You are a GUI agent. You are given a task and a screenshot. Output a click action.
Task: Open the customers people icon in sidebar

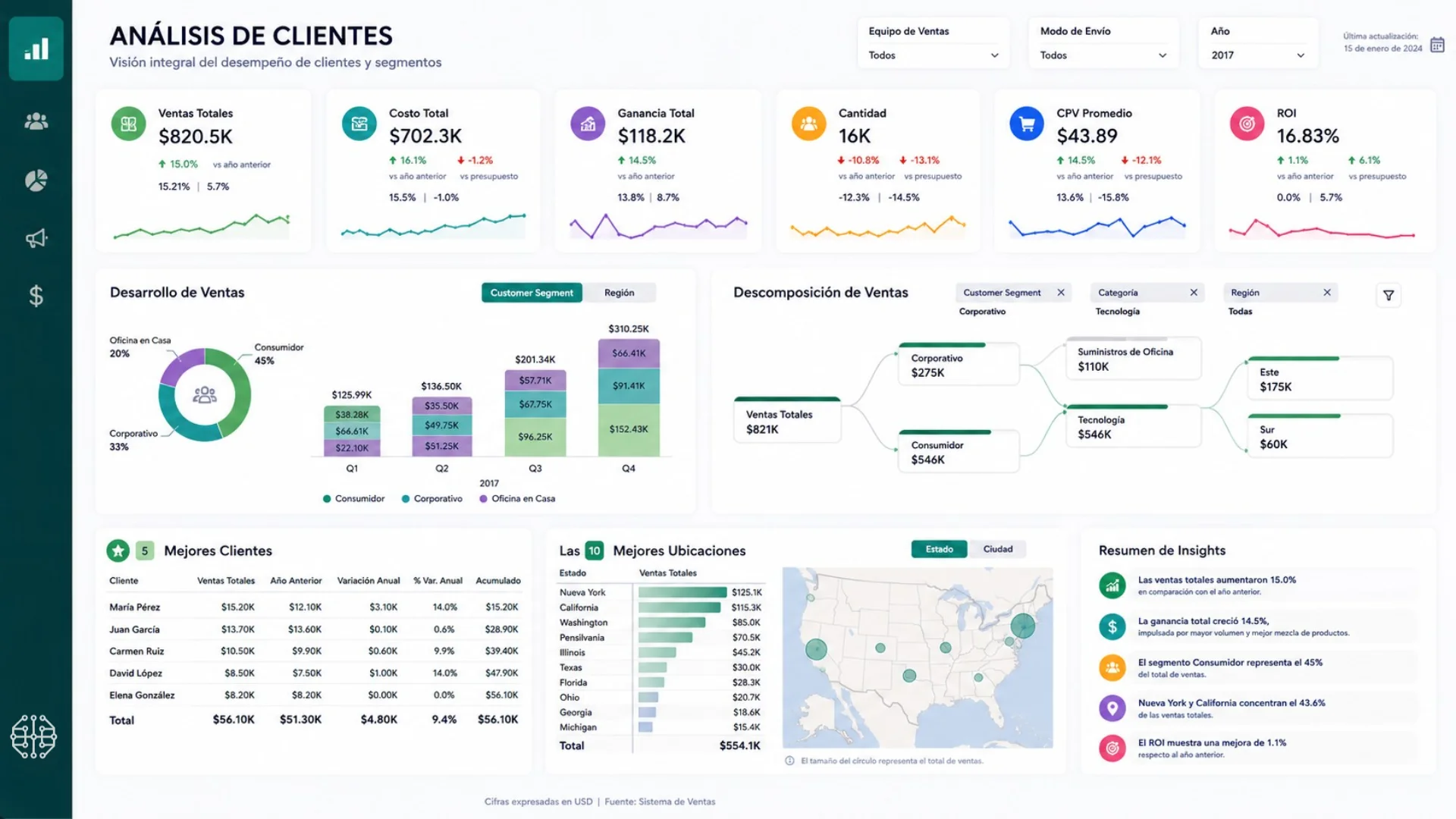click(36, 121)
